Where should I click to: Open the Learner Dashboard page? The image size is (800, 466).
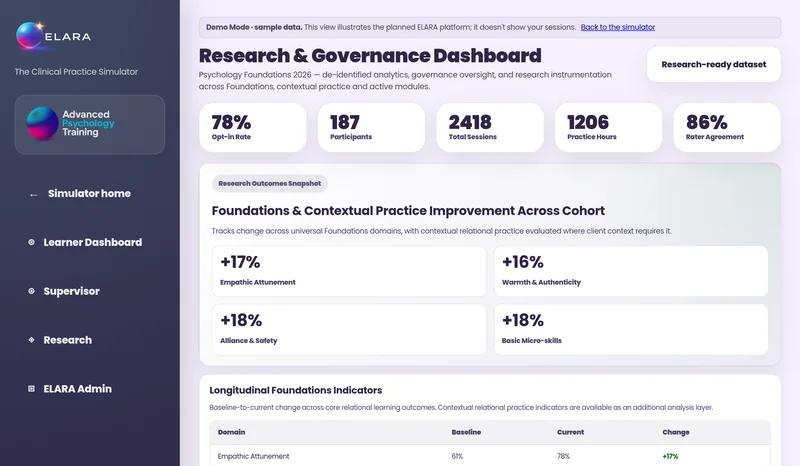click(92, 242)
